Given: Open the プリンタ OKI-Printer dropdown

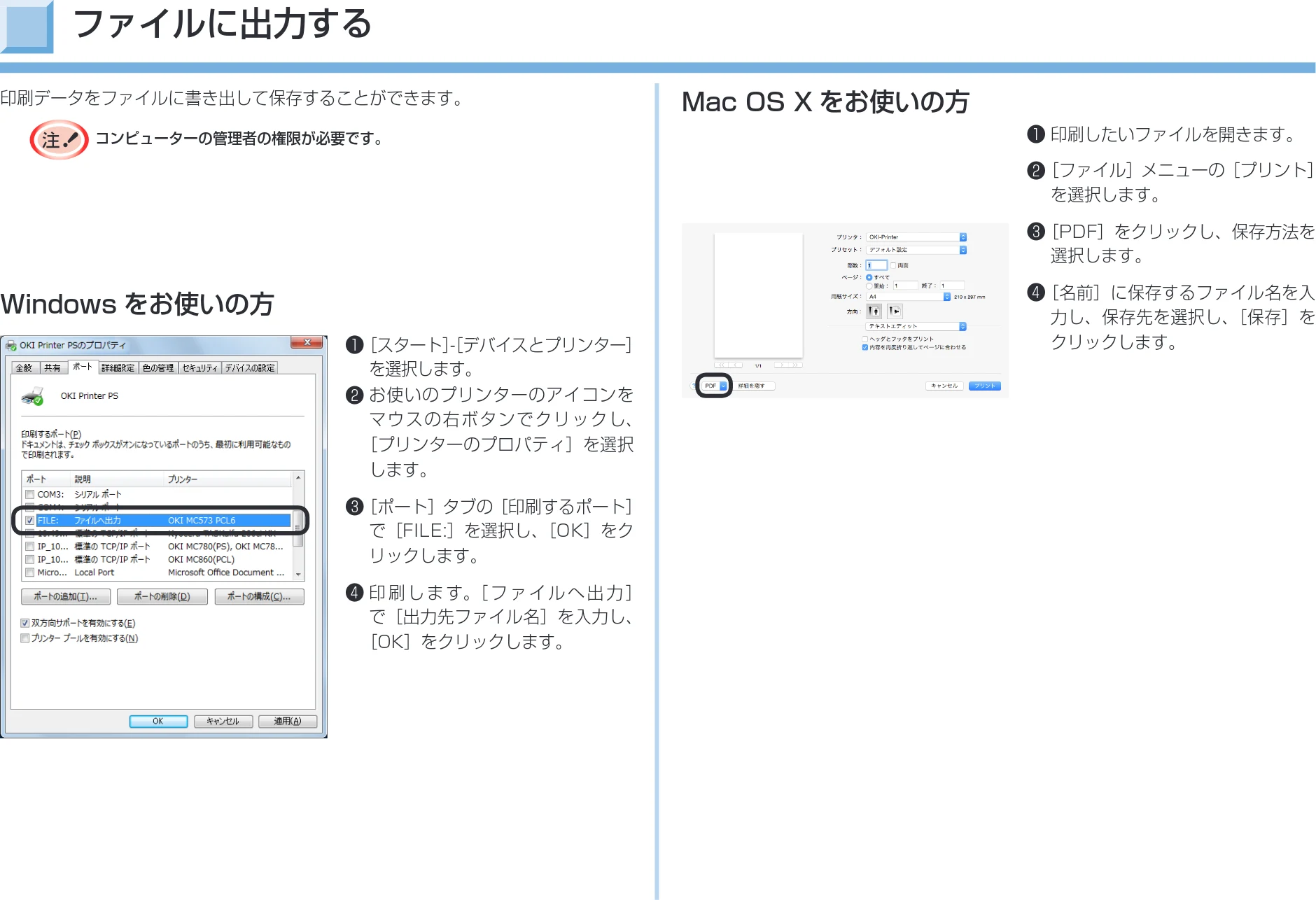Looking at the screenshot, I should coord(916,237).
